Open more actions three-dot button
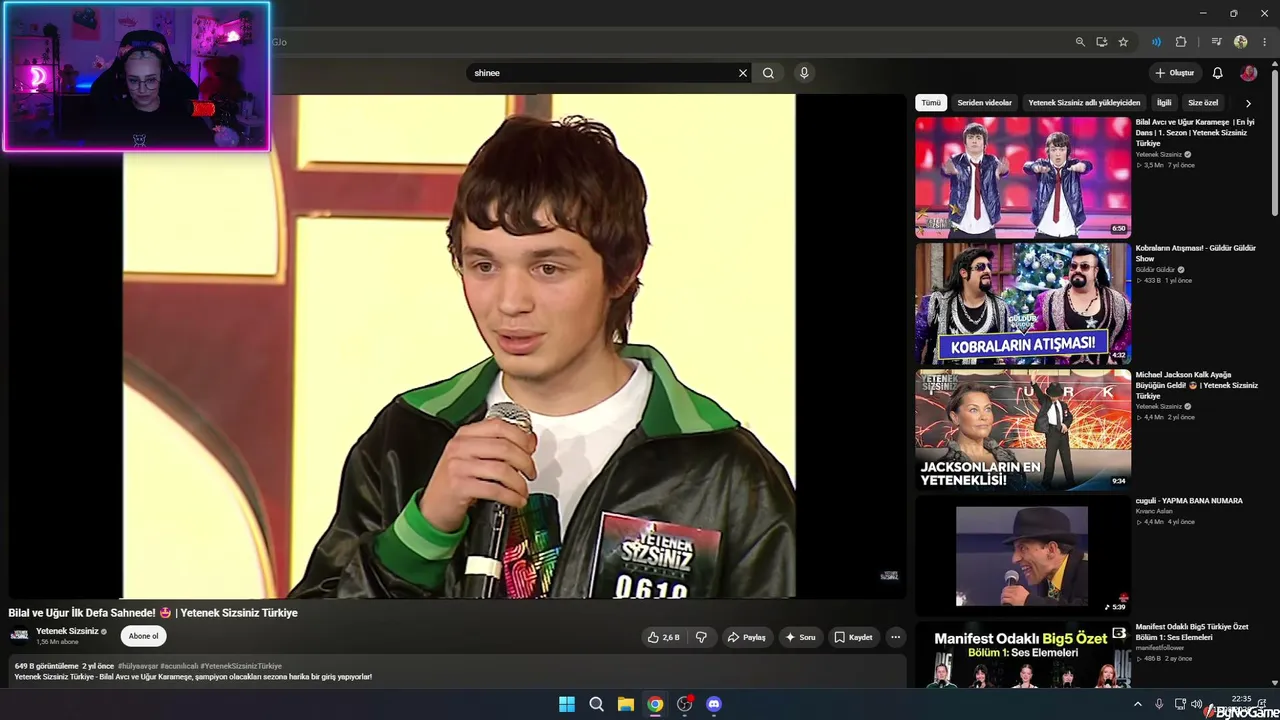Viewport: 1280px width, 720px height. 896,637
